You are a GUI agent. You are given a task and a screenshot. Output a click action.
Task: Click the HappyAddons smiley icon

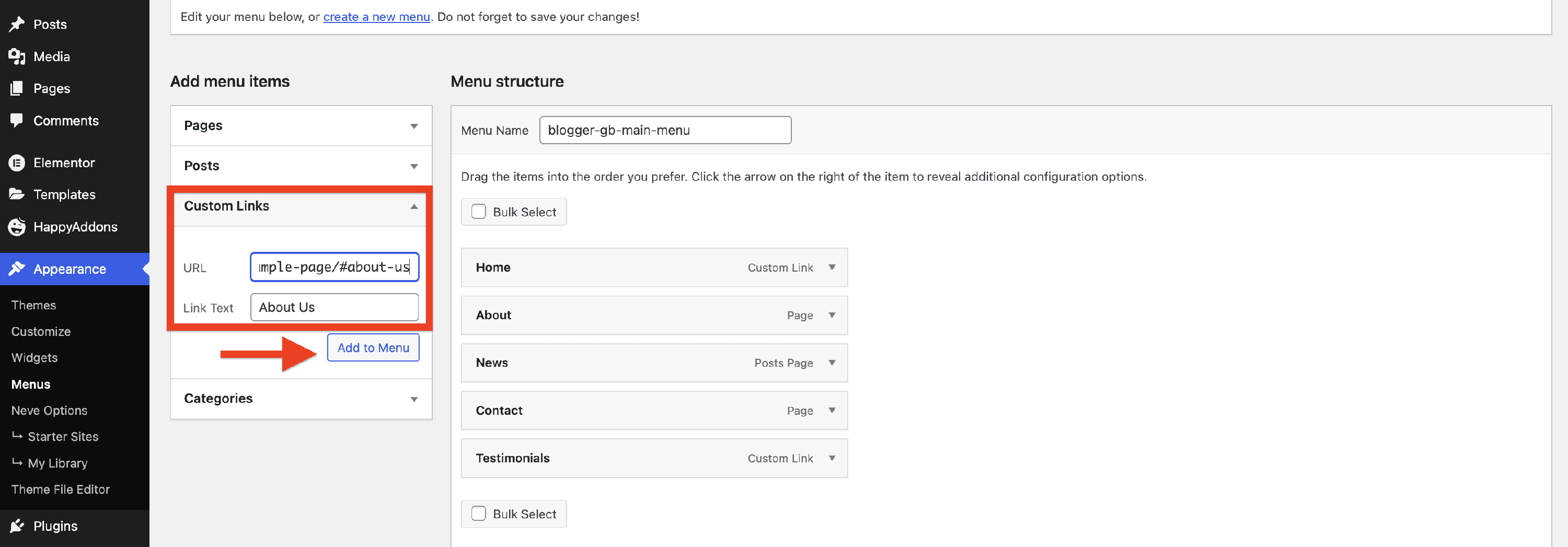point(17,227)
